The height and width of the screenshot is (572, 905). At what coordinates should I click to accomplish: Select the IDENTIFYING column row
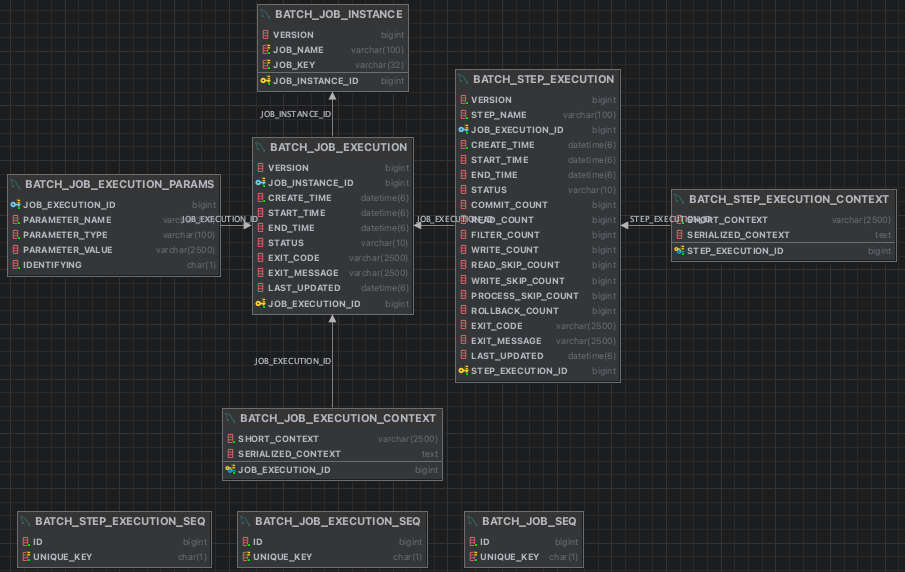114,265
